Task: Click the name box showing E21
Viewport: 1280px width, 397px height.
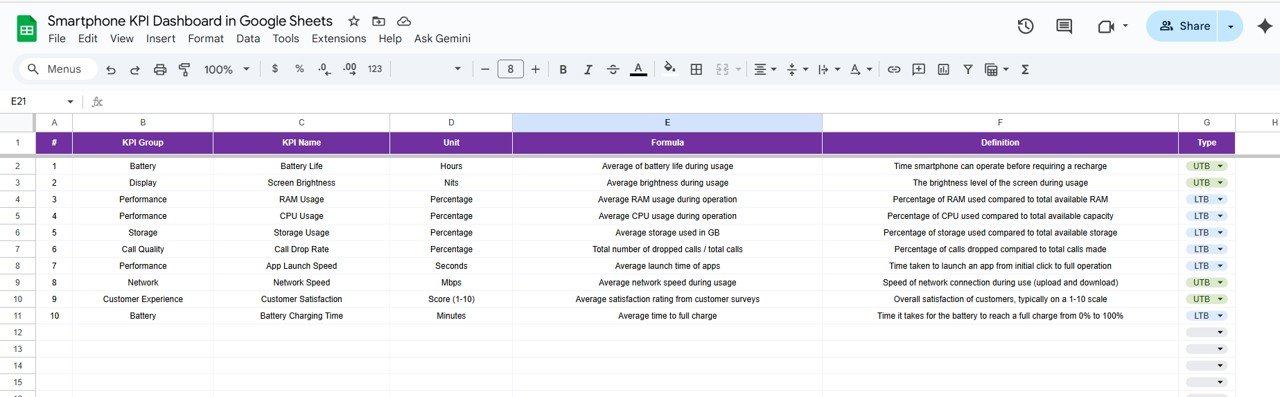Action: (35, 101)
